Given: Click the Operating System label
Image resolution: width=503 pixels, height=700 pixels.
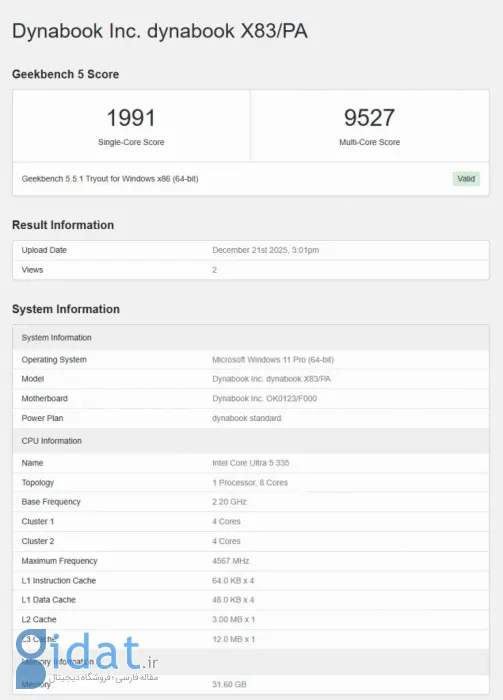Looking at the screenshot, I should tap(54, 359).
